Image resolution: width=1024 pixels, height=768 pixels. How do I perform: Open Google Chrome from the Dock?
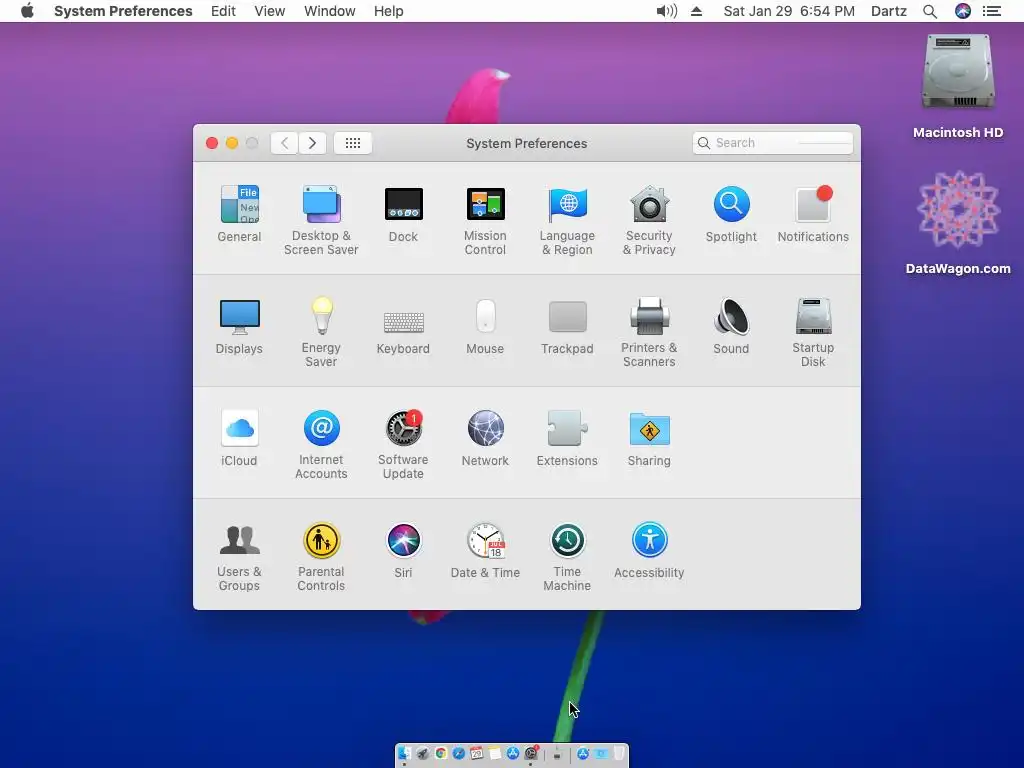coord(441,754)
